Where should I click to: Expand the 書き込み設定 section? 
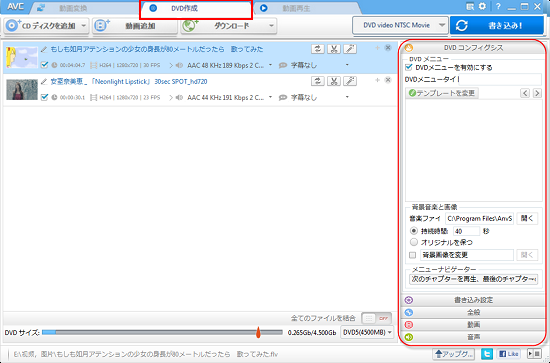tap(474, 300)
